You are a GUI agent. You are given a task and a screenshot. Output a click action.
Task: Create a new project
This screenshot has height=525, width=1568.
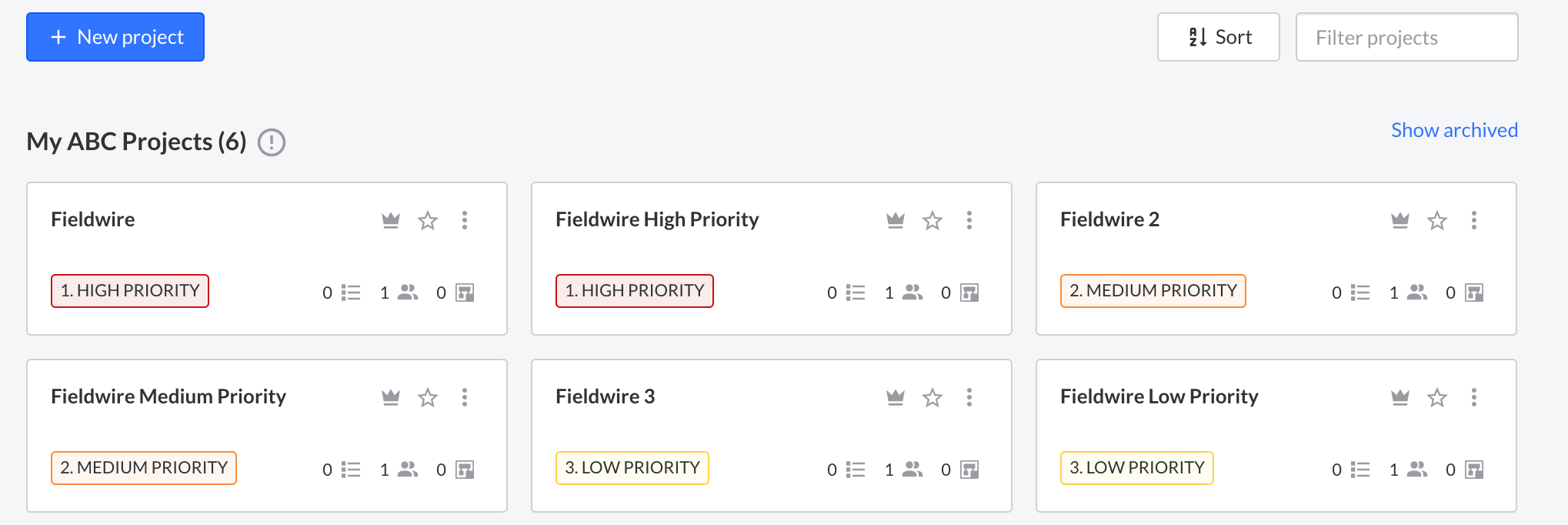tap(115, 36)
